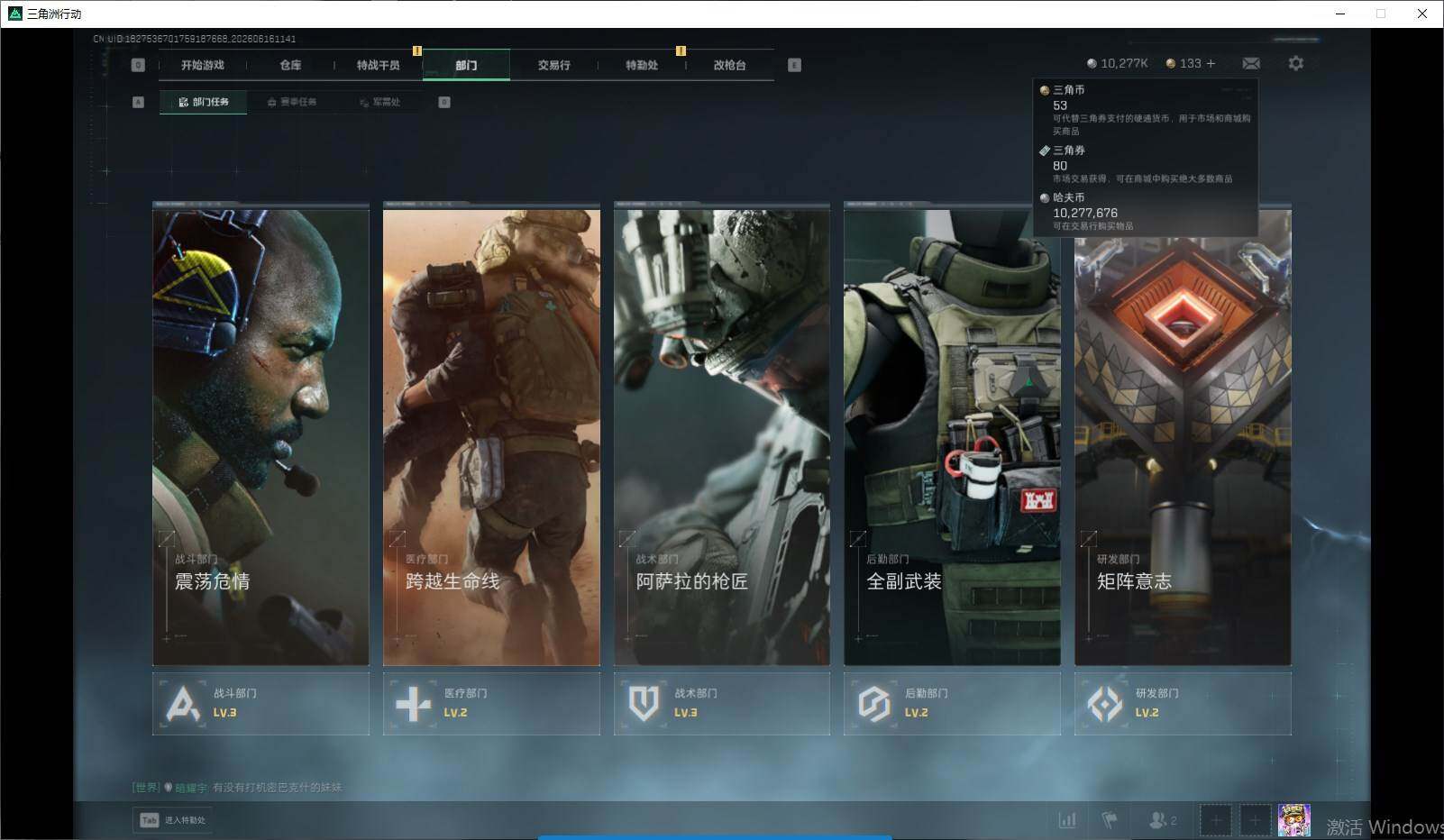
Task: Click the world chat message line
Action: 237,787
